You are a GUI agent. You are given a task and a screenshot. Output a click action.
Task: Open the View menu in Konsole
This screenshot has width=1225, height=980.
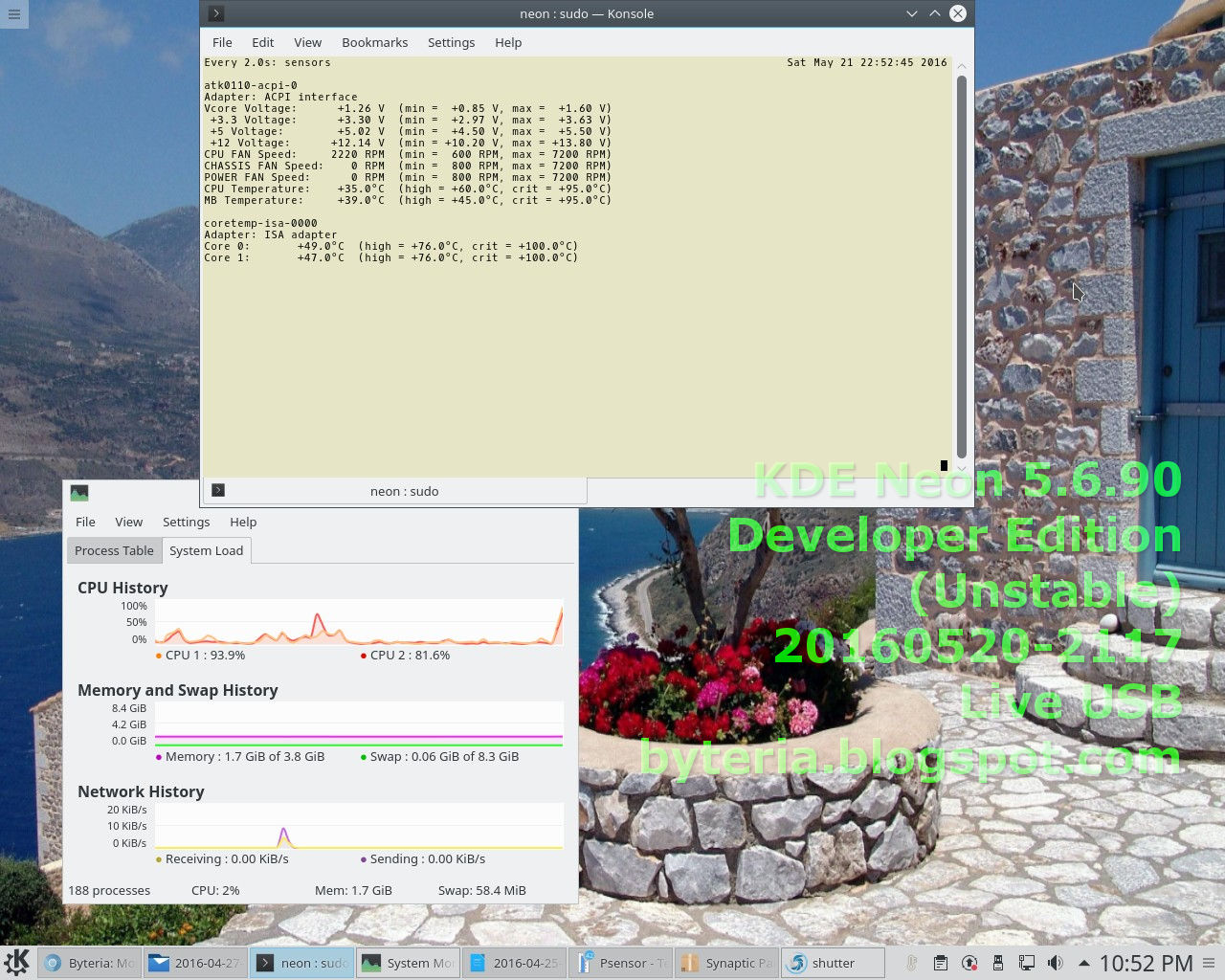click(307, 42)
